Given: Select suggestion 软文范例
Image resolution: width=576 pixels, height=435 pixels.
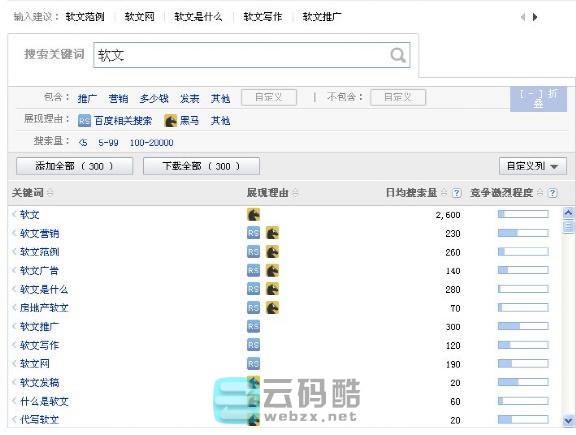Looking at the screenshot, I should 85,17.
